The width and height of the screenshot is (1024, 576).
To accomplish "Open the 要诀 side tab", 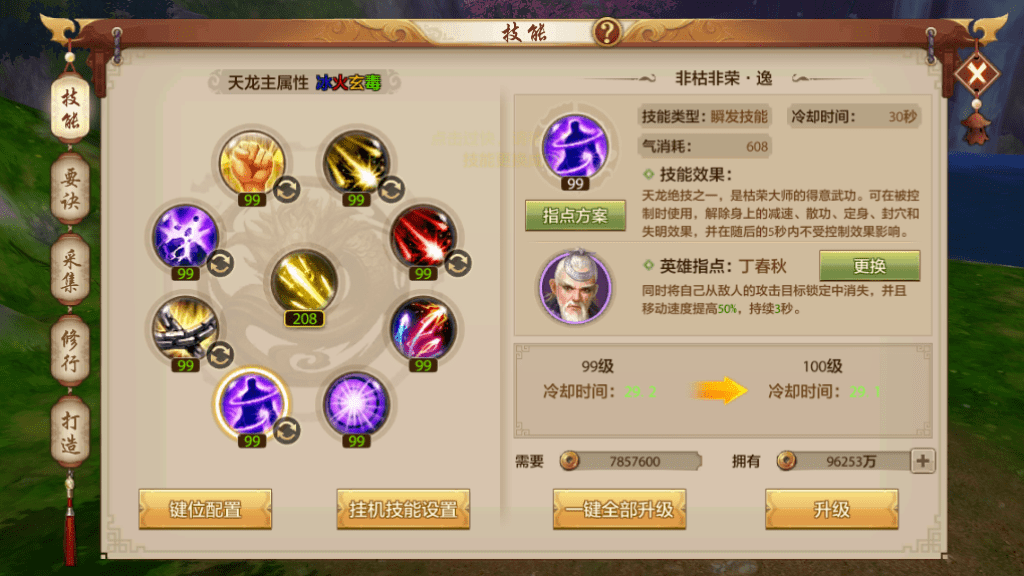I will tap(71, 189).
